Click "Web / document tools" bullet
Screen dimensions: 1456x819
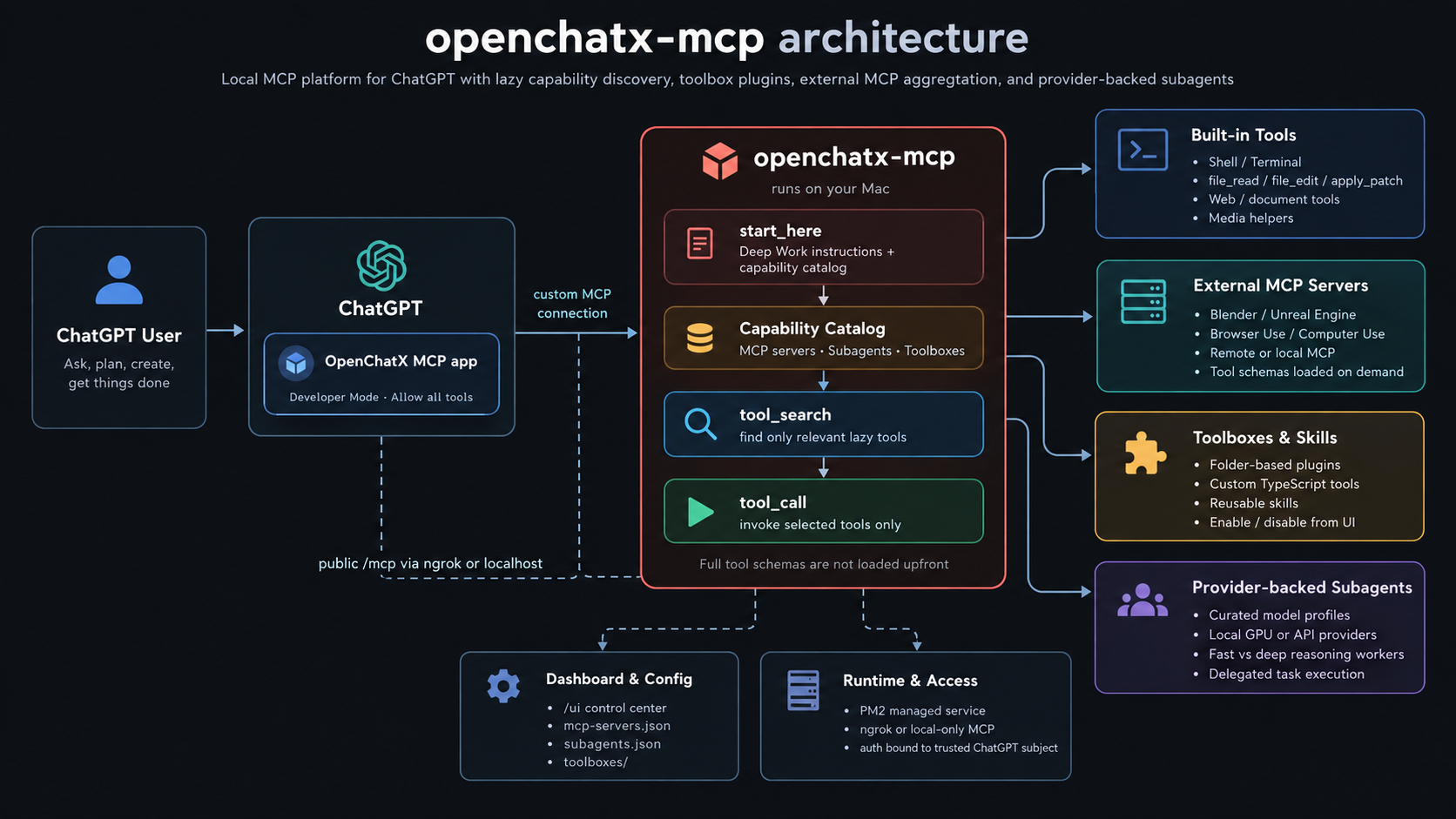coord(1274,199)
